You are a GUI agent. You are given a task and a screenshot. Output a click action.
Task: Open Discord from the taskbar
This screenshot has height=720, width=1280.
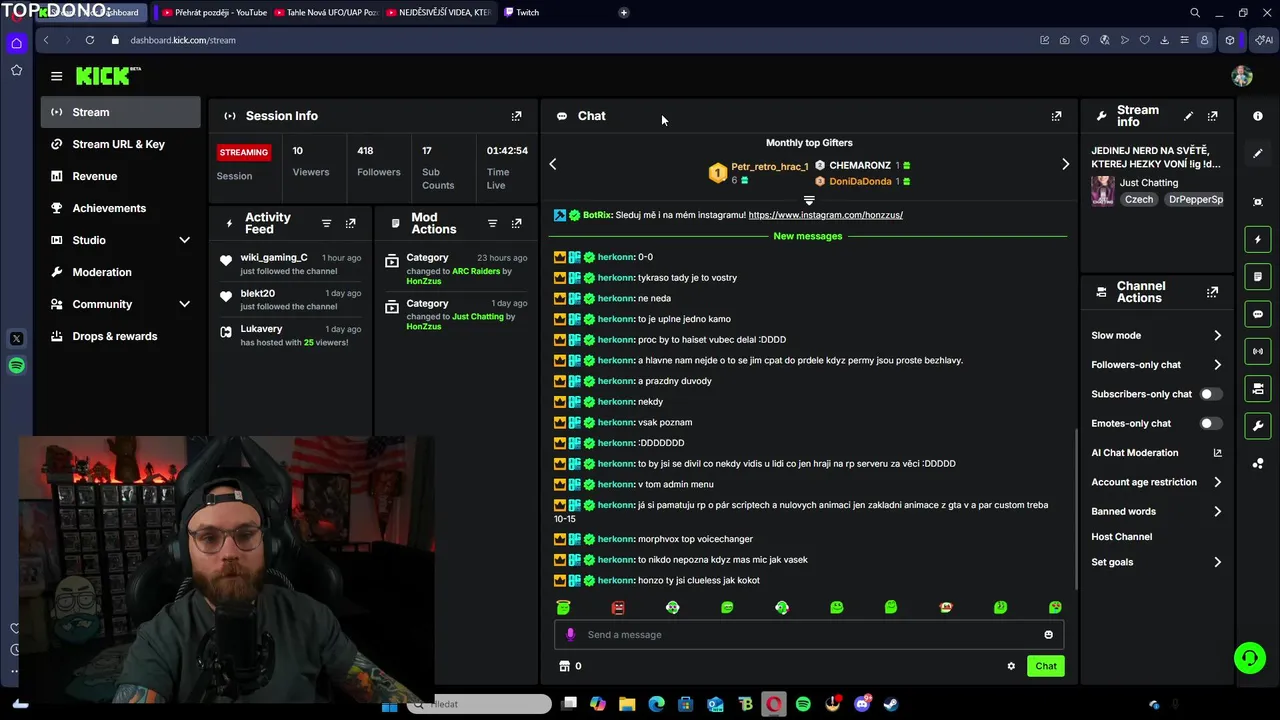click(x=862, y=704)
